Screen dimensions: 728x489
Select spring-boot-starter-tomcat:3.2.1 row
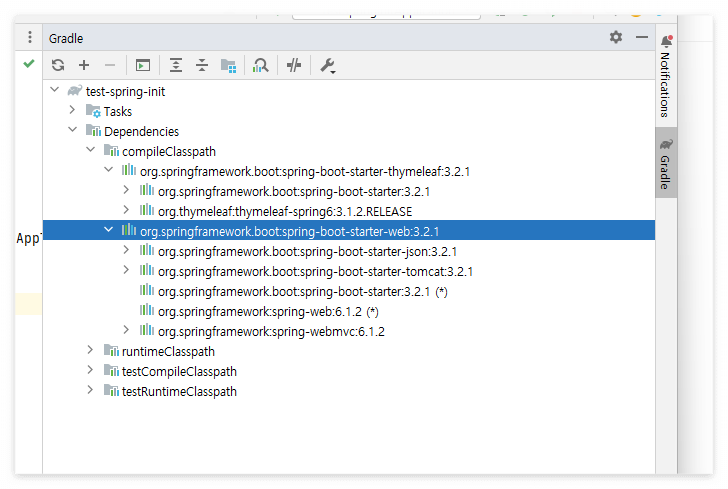[349, 271]
